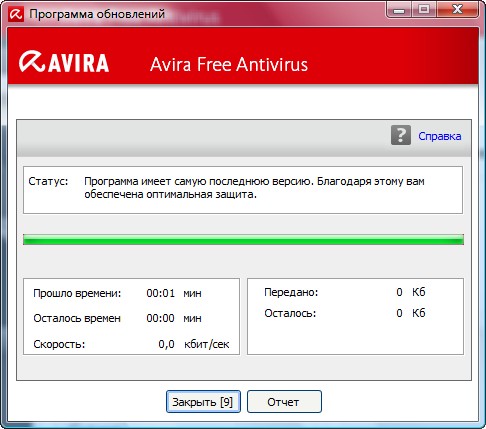
Task: Click the Осталось: label in the right panel
Action: tap(290, 313)
